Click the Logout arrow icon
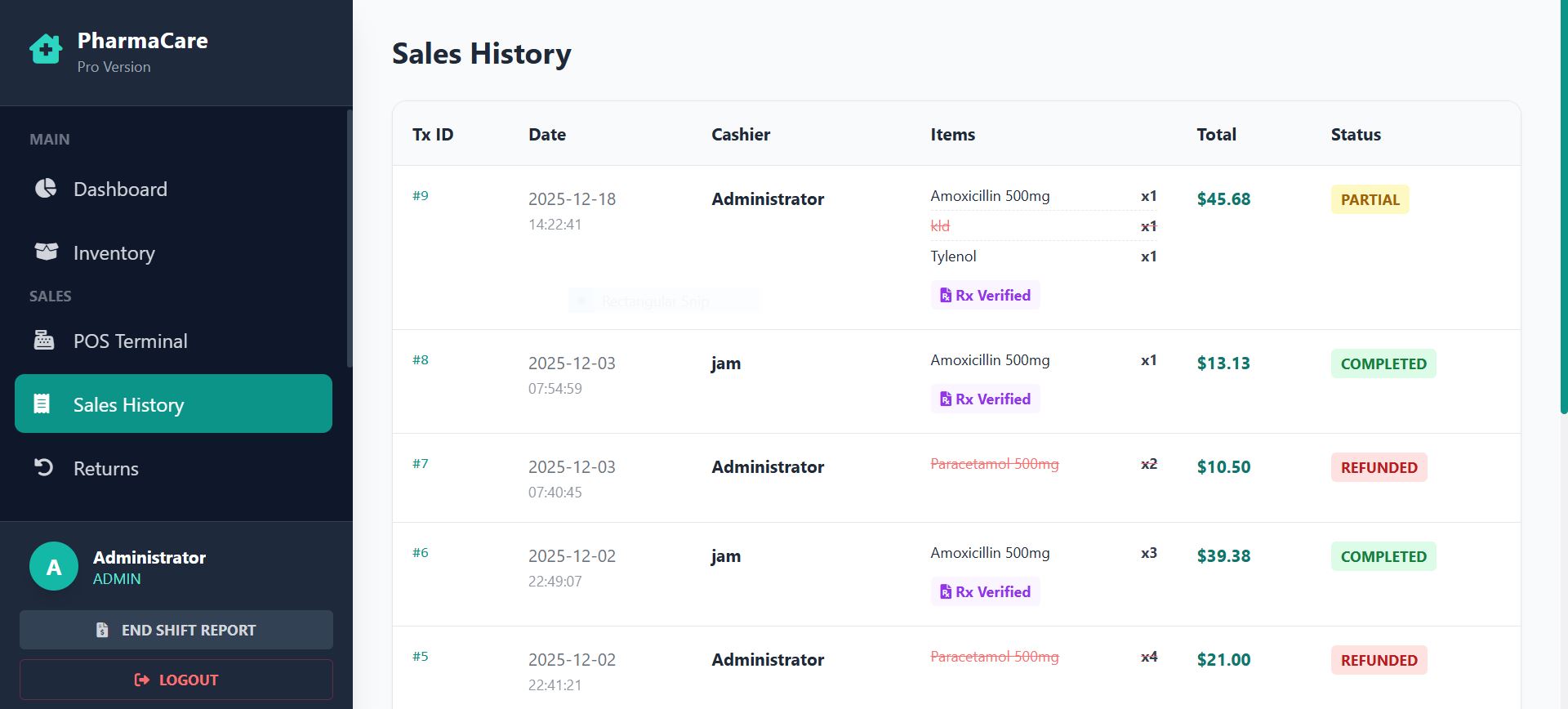The width and height of the screenshot is (1568, 709). pyautogui.click(x=142, y=680)
